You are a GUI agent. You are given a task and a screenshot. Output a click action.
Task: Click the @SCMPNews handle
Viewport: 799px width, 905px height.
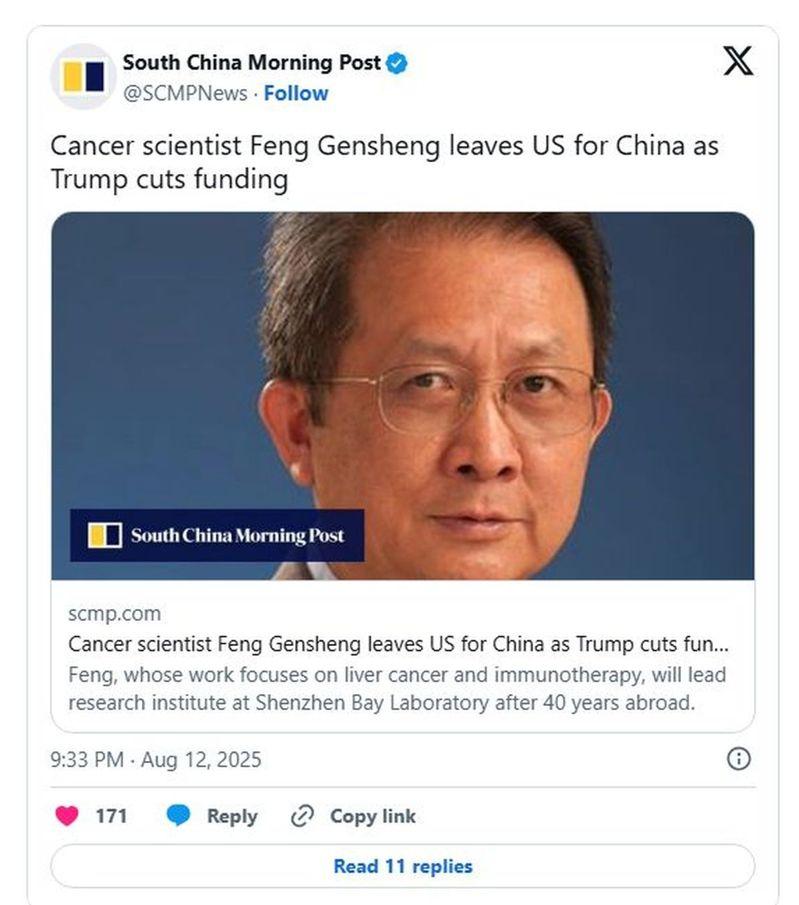pyautogui.click(x=185, y=94)
